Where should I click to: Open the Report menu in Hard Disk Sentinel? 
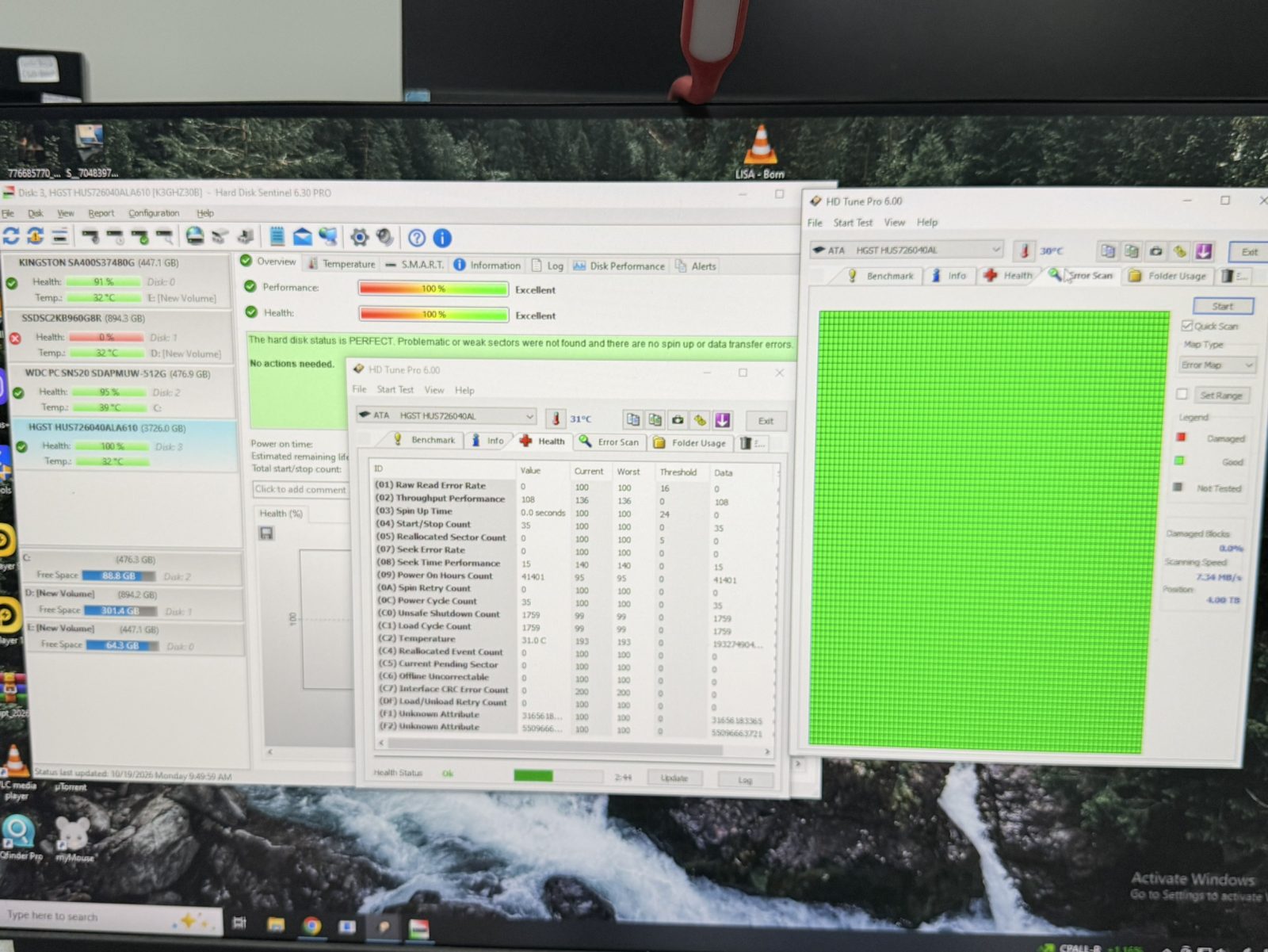[x=101, y=213]
